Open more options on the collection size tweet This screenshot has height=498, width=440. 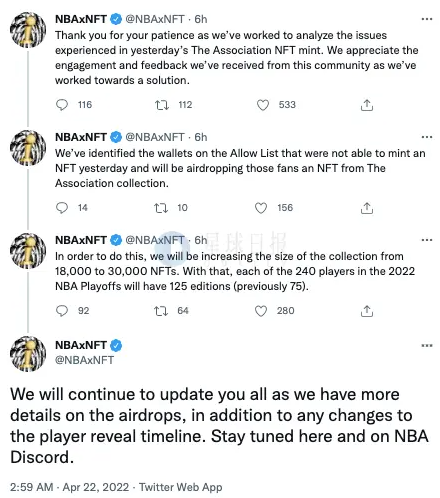click(427, 240)
